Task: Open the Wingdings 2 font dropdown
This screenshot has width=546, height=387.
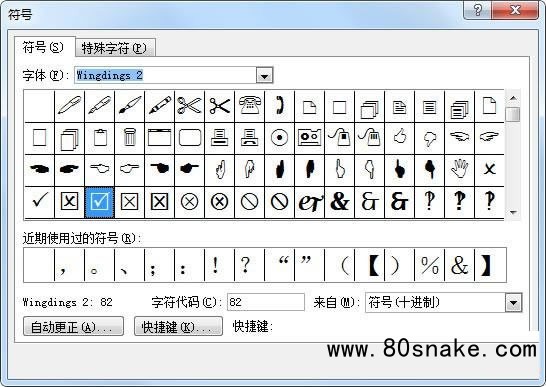Action: pos(264,75)
